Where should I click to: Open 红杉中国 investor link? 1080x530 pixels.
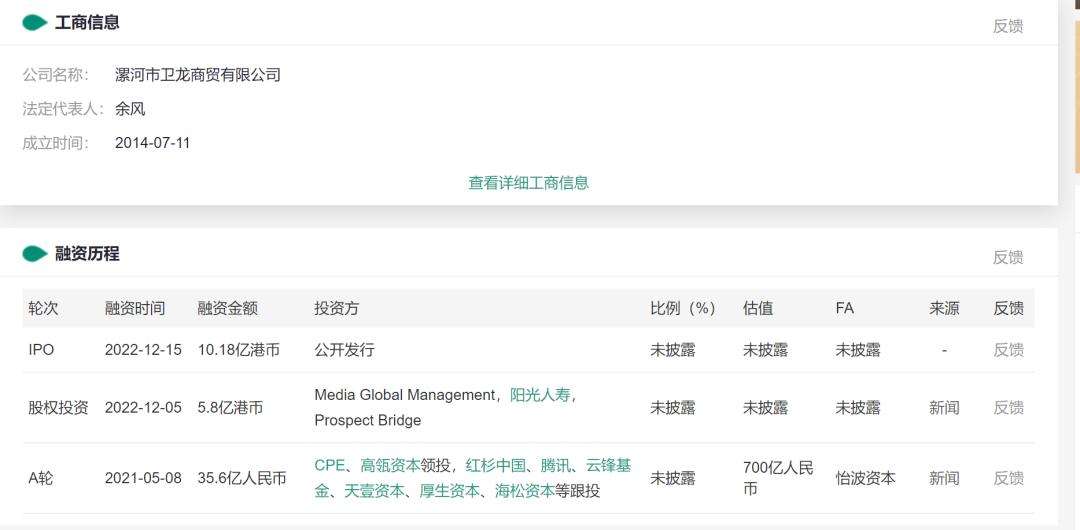point(496,465)
